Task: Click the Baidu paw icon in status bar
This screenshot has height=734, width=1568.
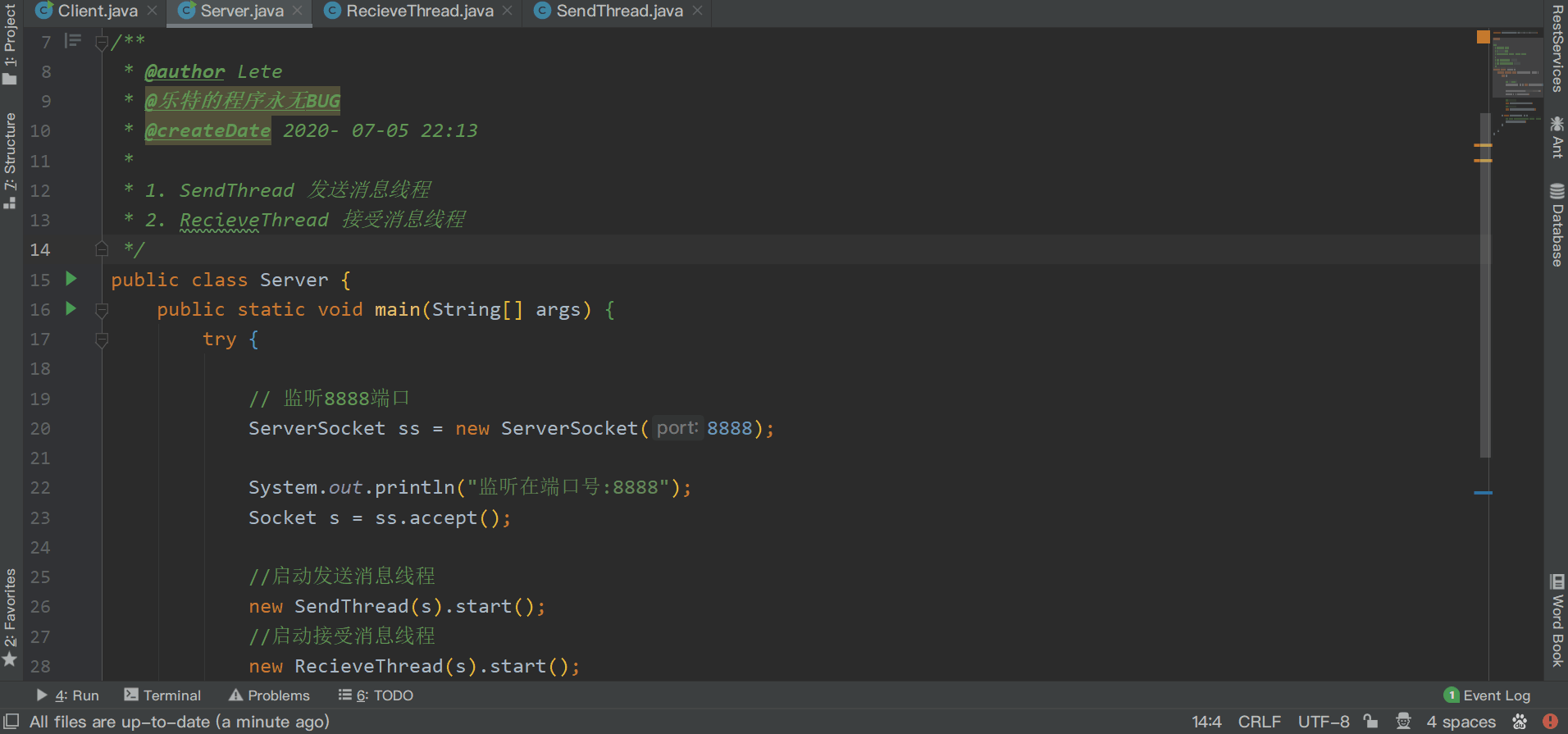Action: click(x=1520, y=722)
